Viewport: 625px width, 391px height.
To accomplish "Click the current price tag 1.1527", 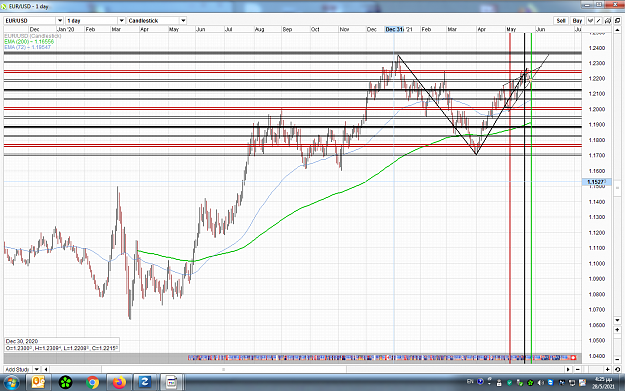I will tap(596, 182).
